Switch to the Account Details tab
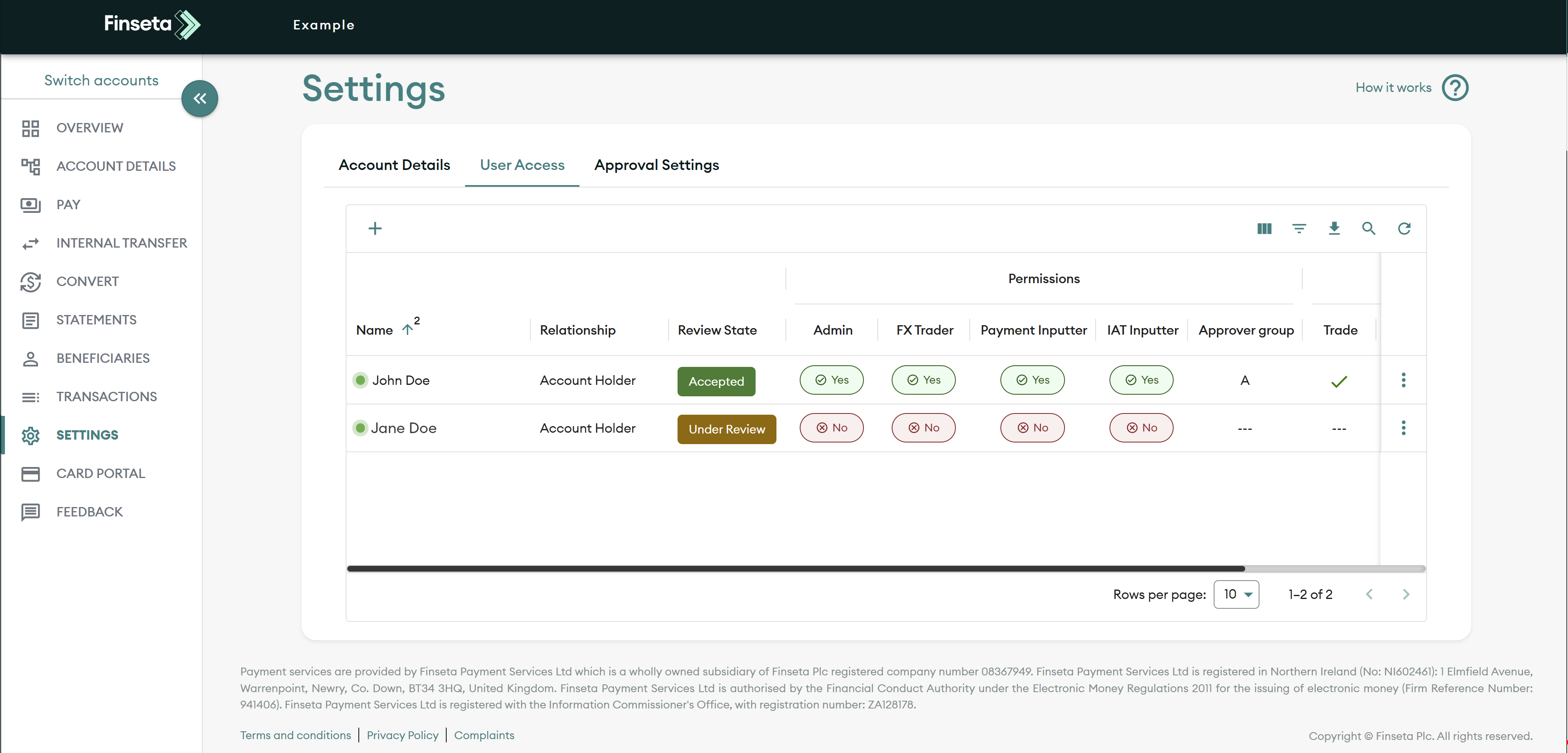1568x753 pixels. pos(394,165)
